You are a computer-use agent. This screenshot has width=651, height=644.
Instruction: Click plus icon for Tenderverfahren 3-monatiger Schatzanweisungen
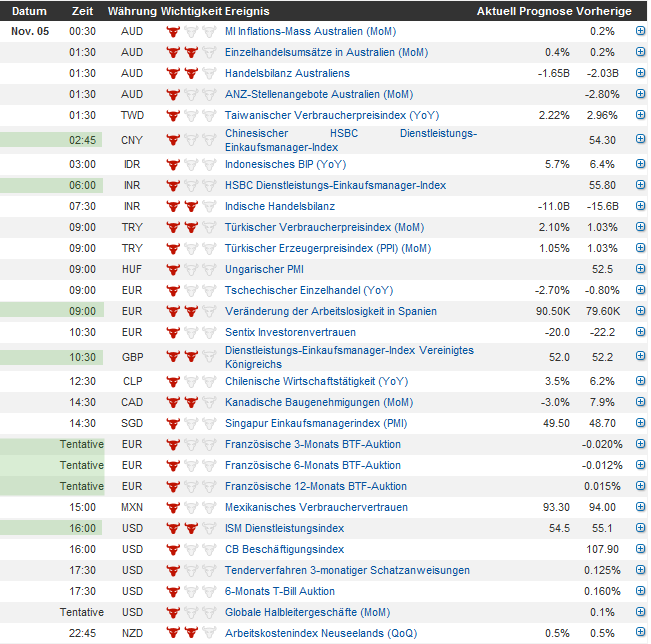tap(640, 570)
